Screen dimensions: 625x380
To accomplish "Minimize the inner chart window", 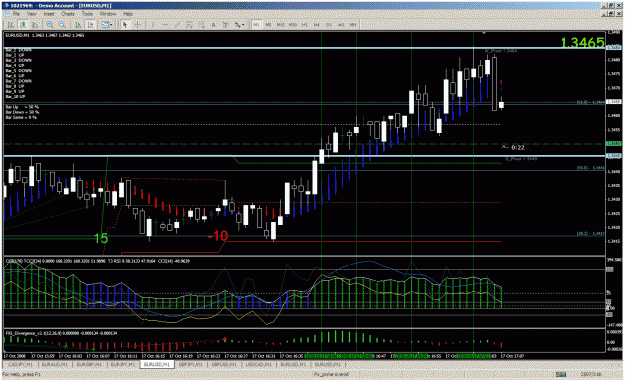I will (604, 14).
